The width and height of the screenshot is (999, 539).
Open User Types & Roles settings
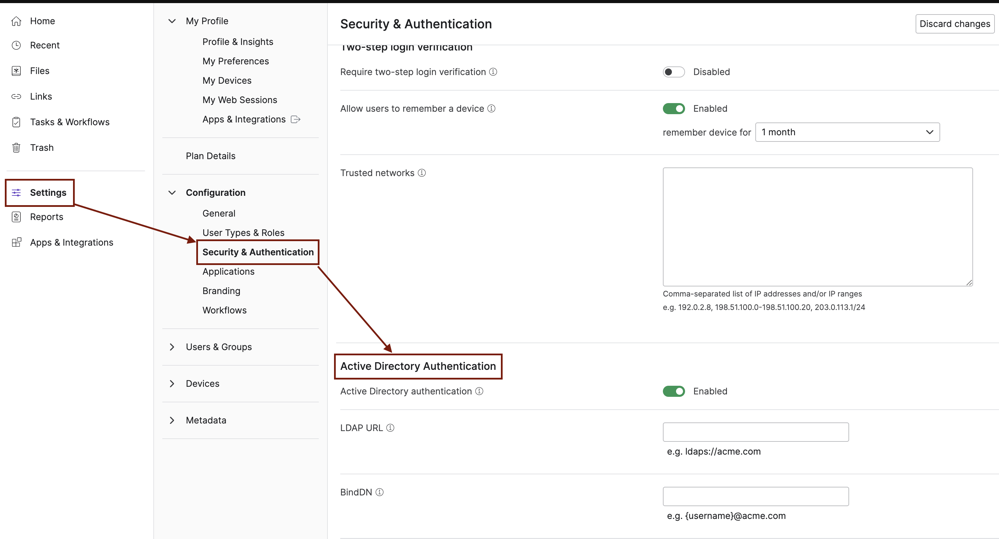243,233
